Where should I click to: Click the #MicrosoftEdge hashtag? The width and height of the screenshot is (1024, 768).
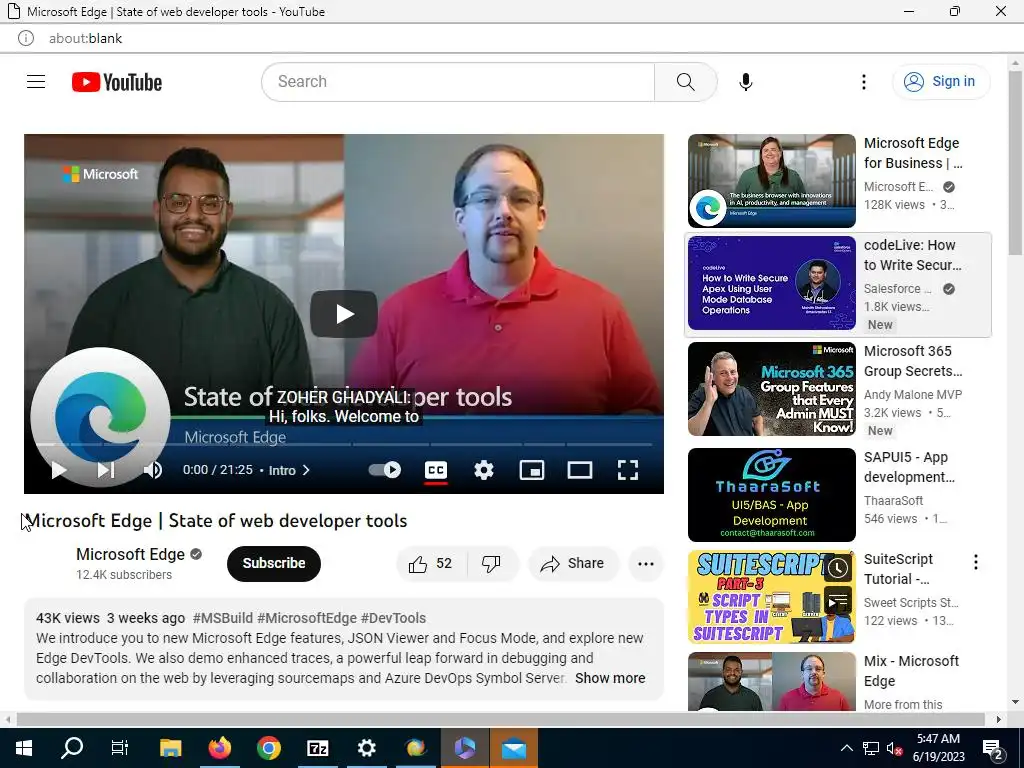307,618
